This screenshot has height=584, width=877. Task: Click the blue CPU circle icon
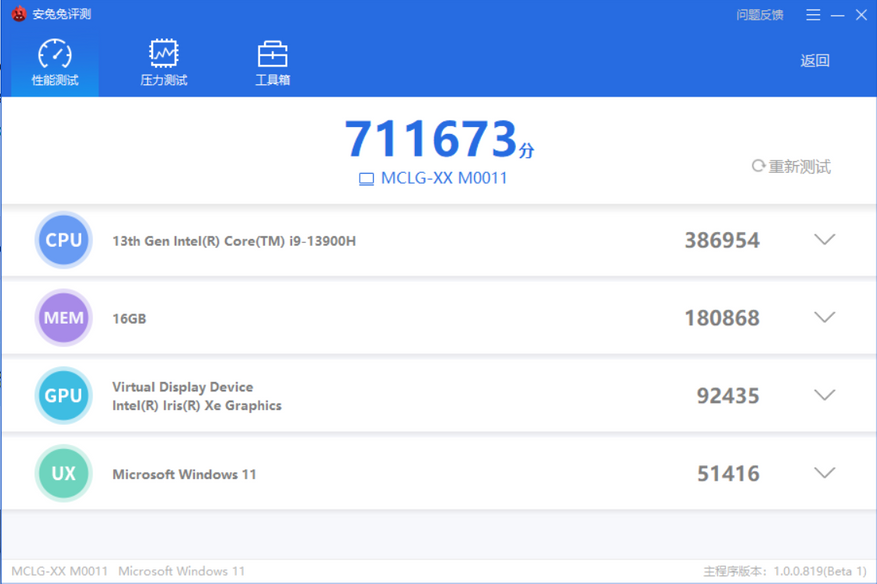point(64,240)
